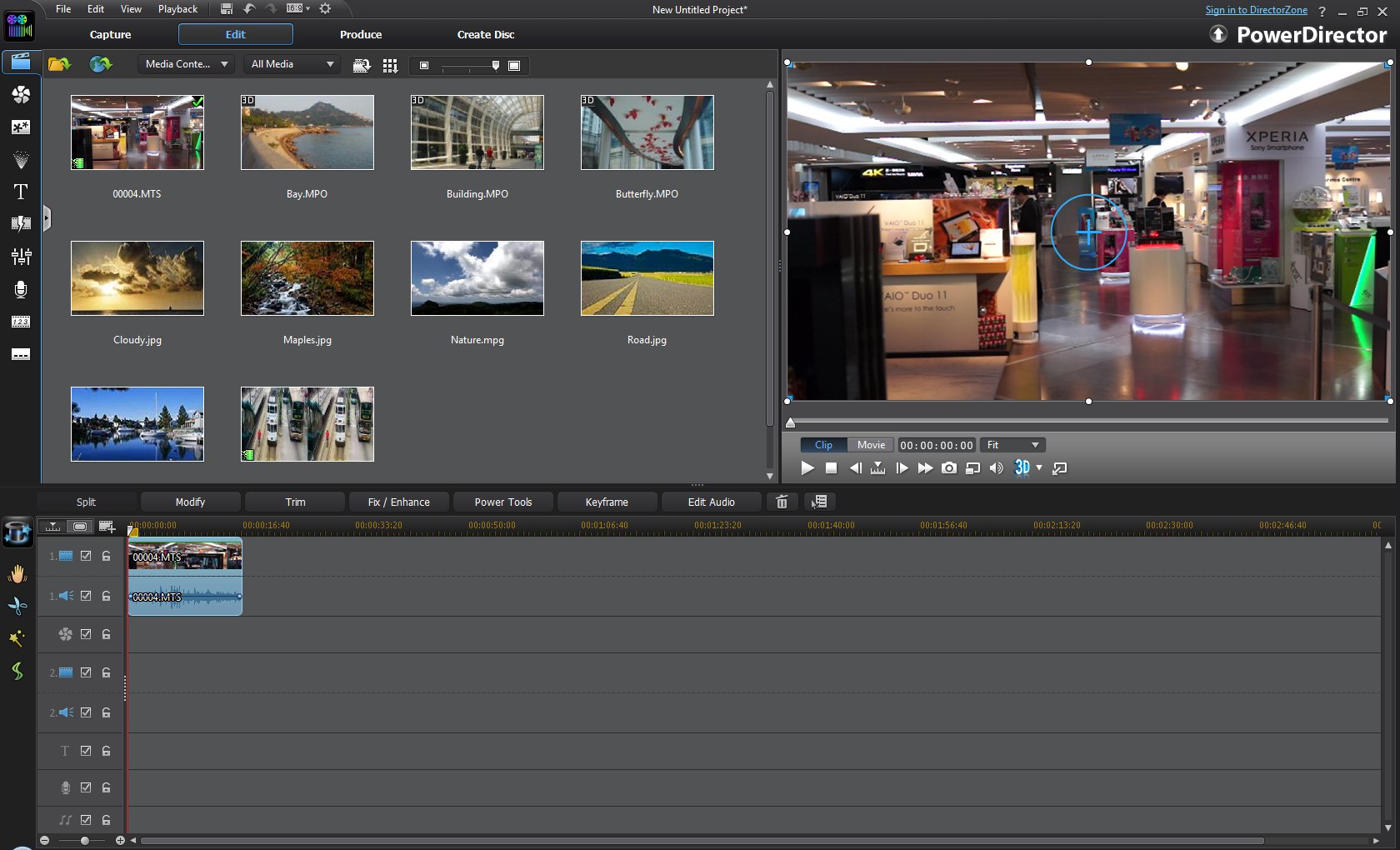This screenshot has width=1400, height=850.
Task: Toggle lock on audio track 2
Action: point(107,712)
